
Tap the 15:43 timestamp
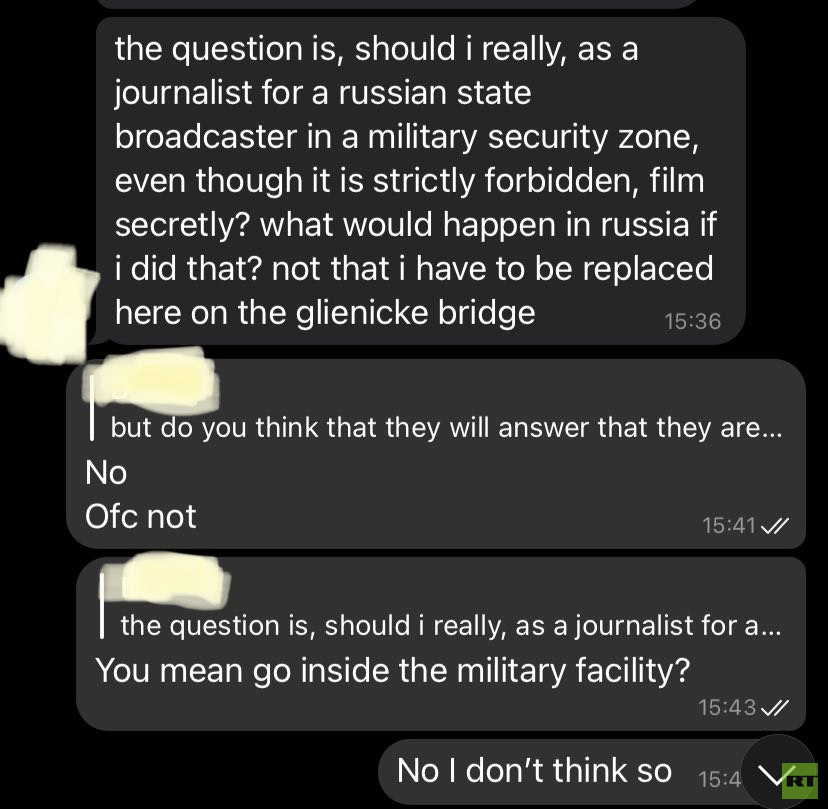coord(727,707)
